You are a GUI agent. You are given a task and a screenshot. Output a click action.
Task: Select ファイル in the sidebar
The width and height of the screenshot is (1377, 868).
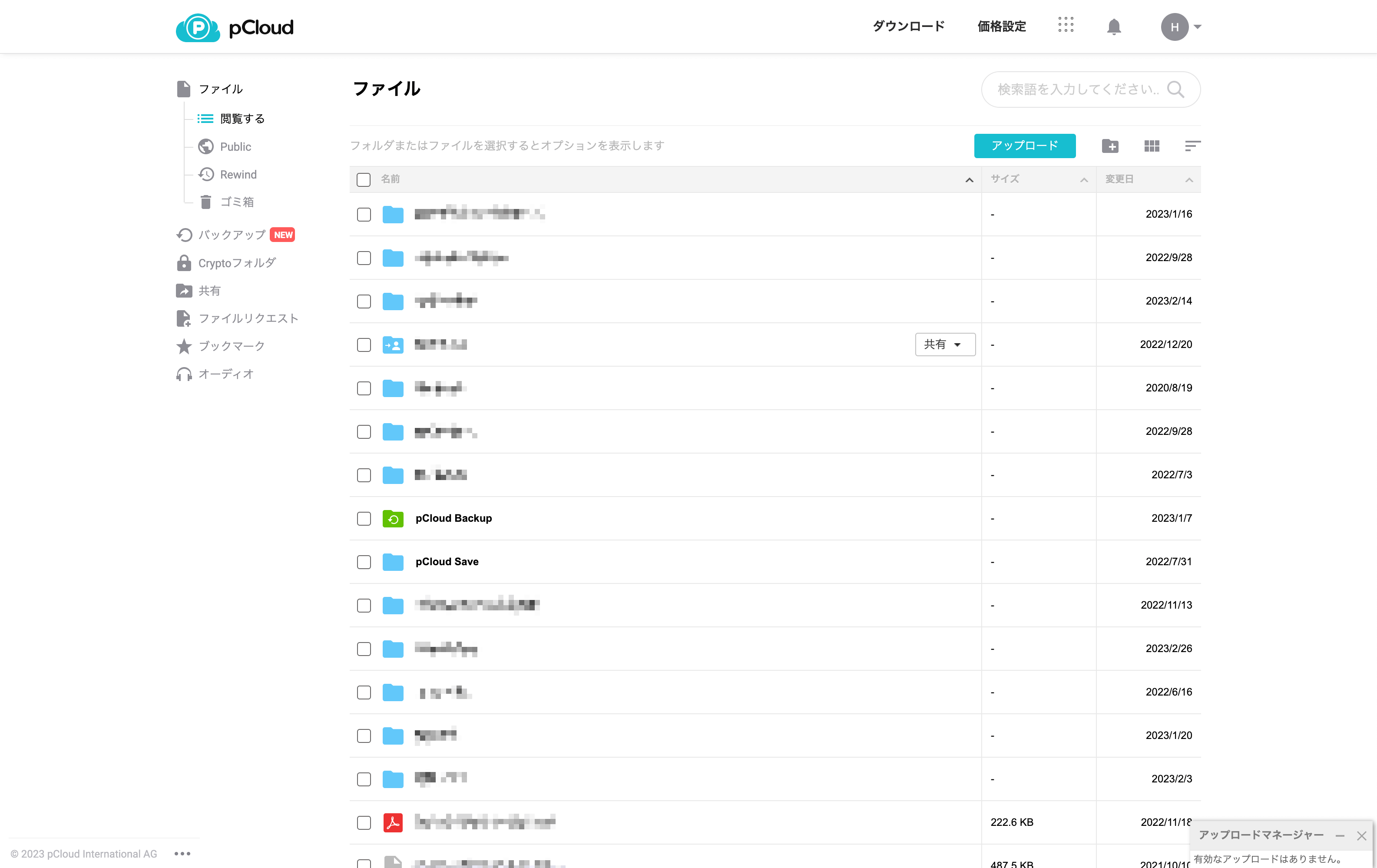pos(209,89)
